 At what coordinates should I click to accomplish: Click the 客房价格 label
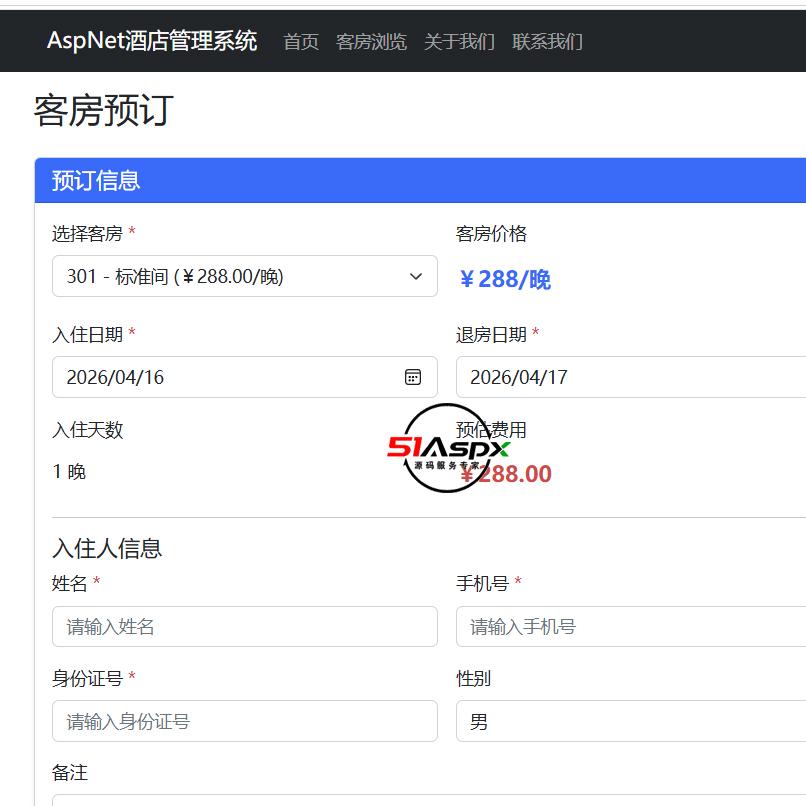click(x=491, y=233)
